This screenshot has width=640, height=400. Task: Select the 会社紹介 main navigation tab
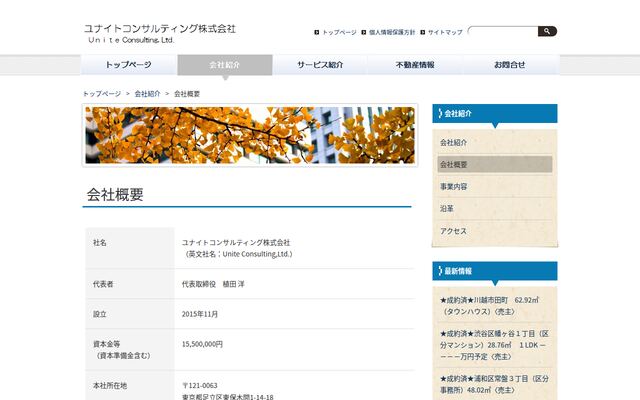225,65
